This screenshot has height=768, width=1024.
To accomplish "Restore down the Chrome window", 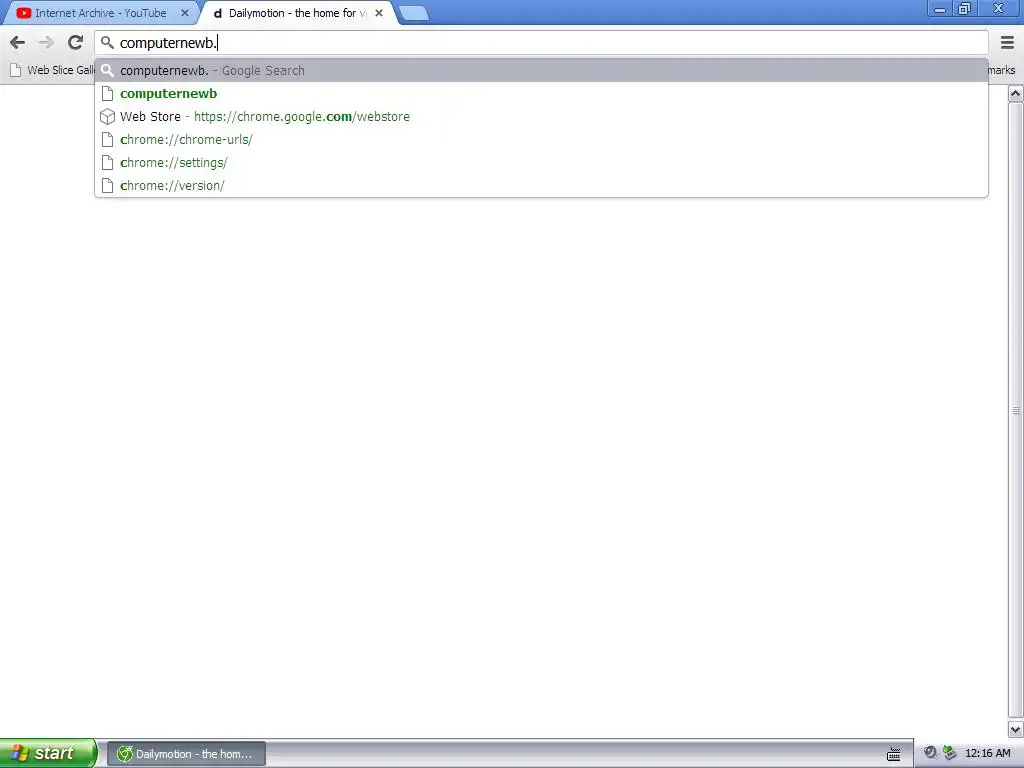I will tap(964, 9).
